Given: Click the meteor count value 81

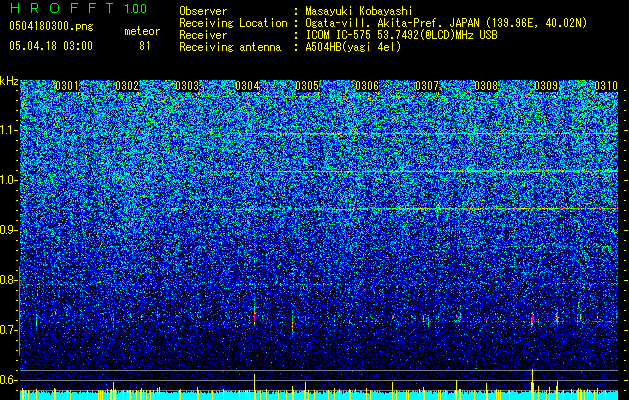Looking at the screenshot, I should pyautogui.click(x=144, y=46).
